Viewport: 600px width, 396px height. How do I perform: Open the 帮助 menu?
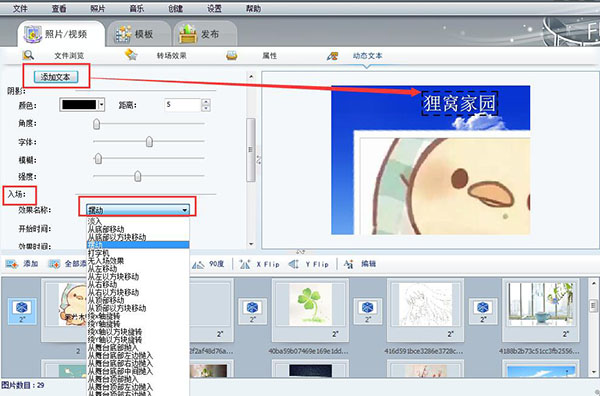(x=253, y=8)
